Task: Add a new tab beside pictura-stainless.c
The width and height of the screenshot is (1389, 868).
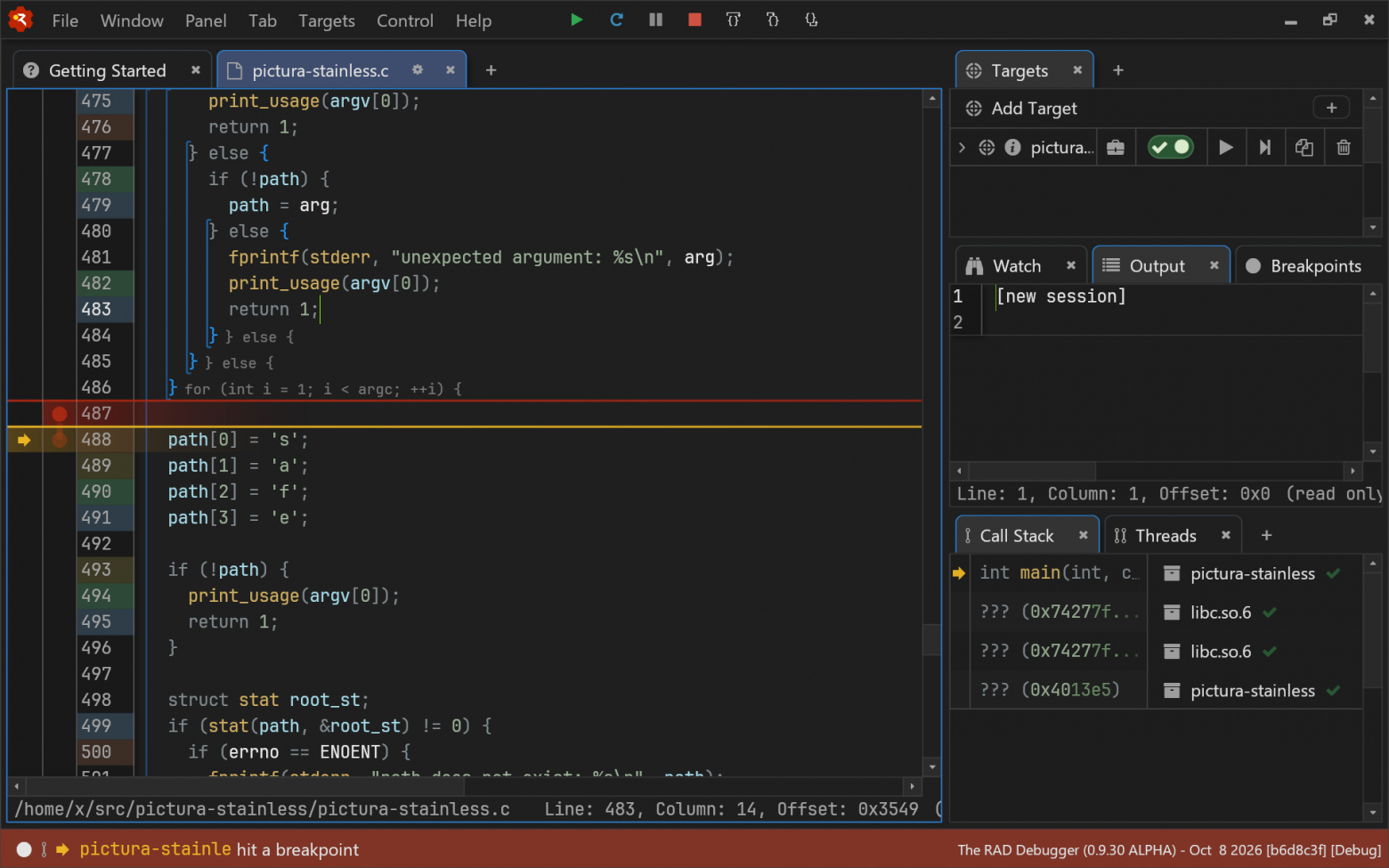Action: 491,69
